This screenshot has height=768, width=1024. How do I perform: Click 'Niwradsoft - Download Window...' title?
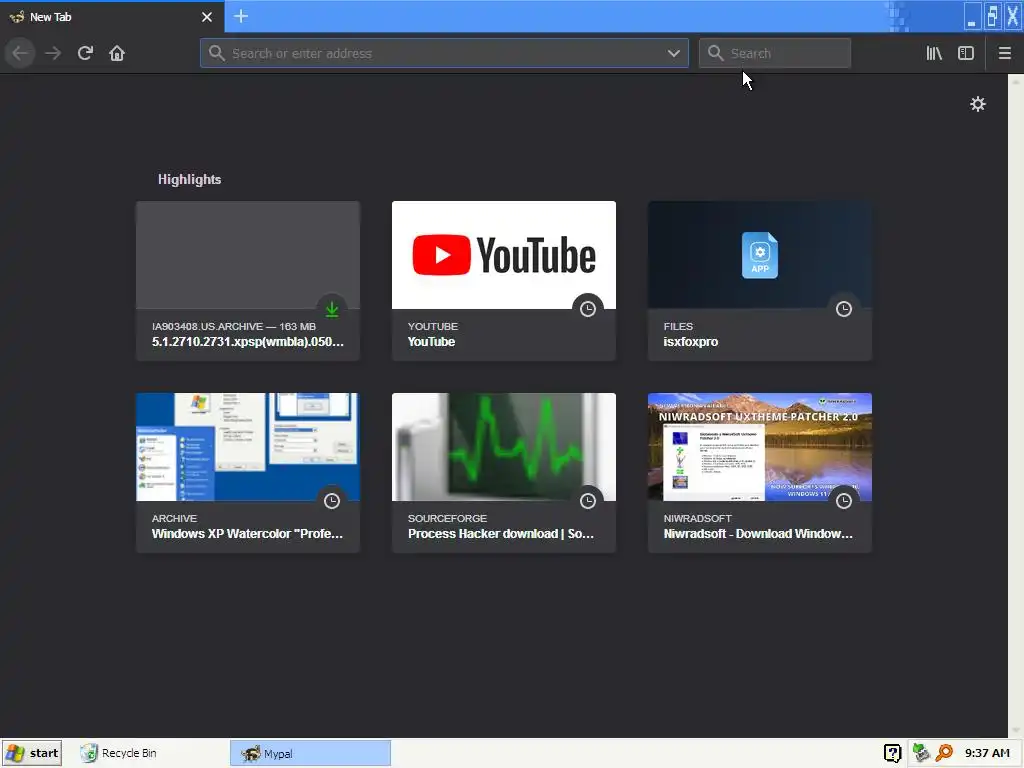[758, 534]
